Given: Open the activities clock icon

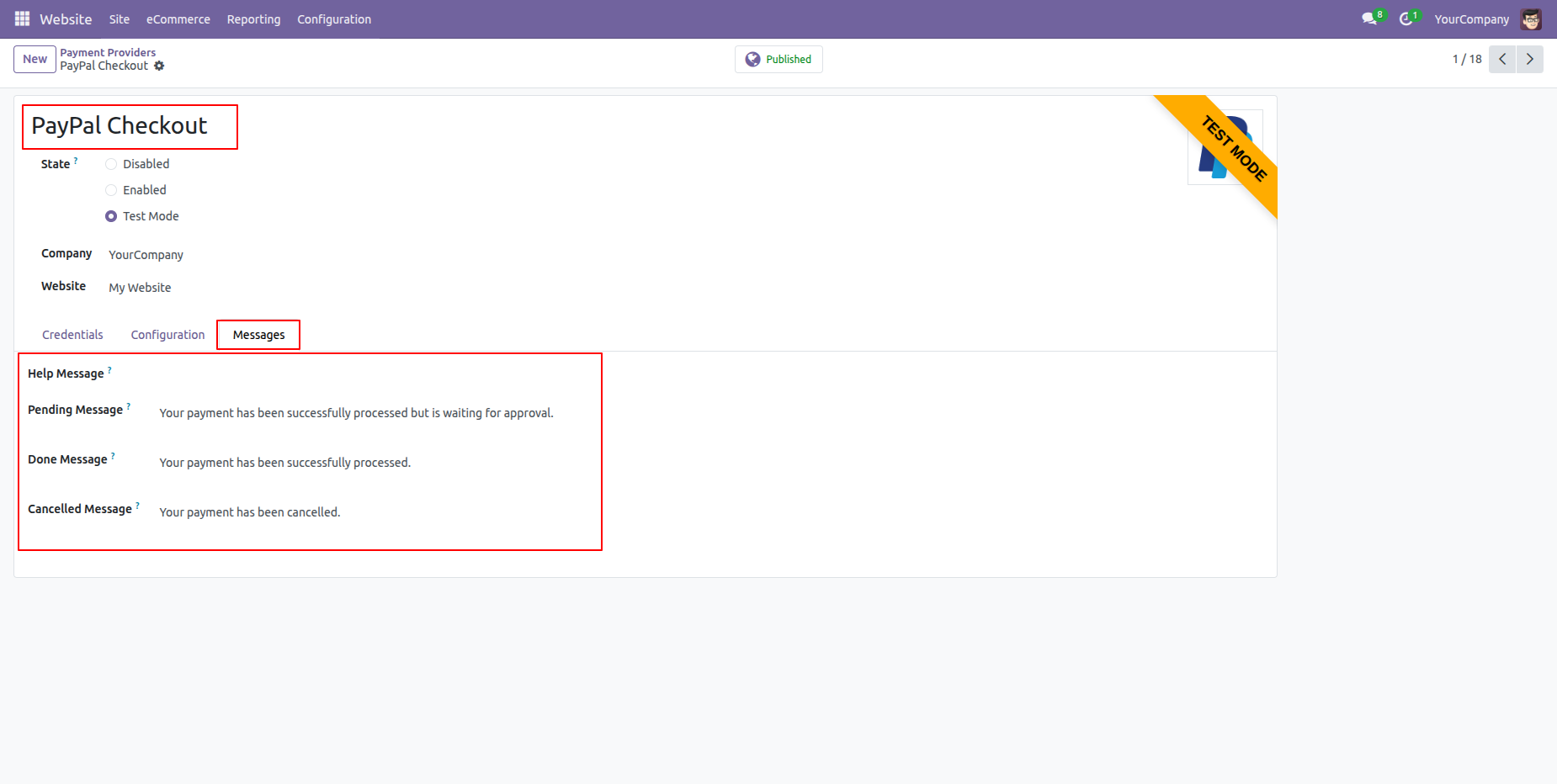Looking at the screenshot, I should pos(1408,19).
